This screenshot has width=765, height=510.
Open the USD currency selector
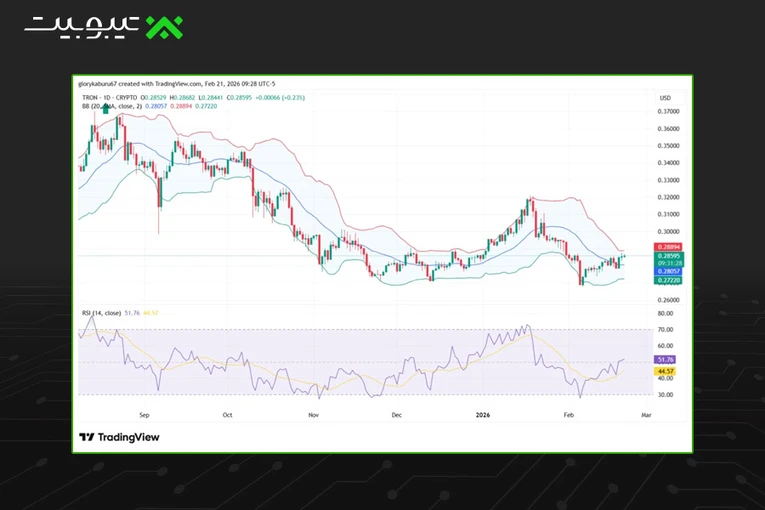tap(665, 98)
